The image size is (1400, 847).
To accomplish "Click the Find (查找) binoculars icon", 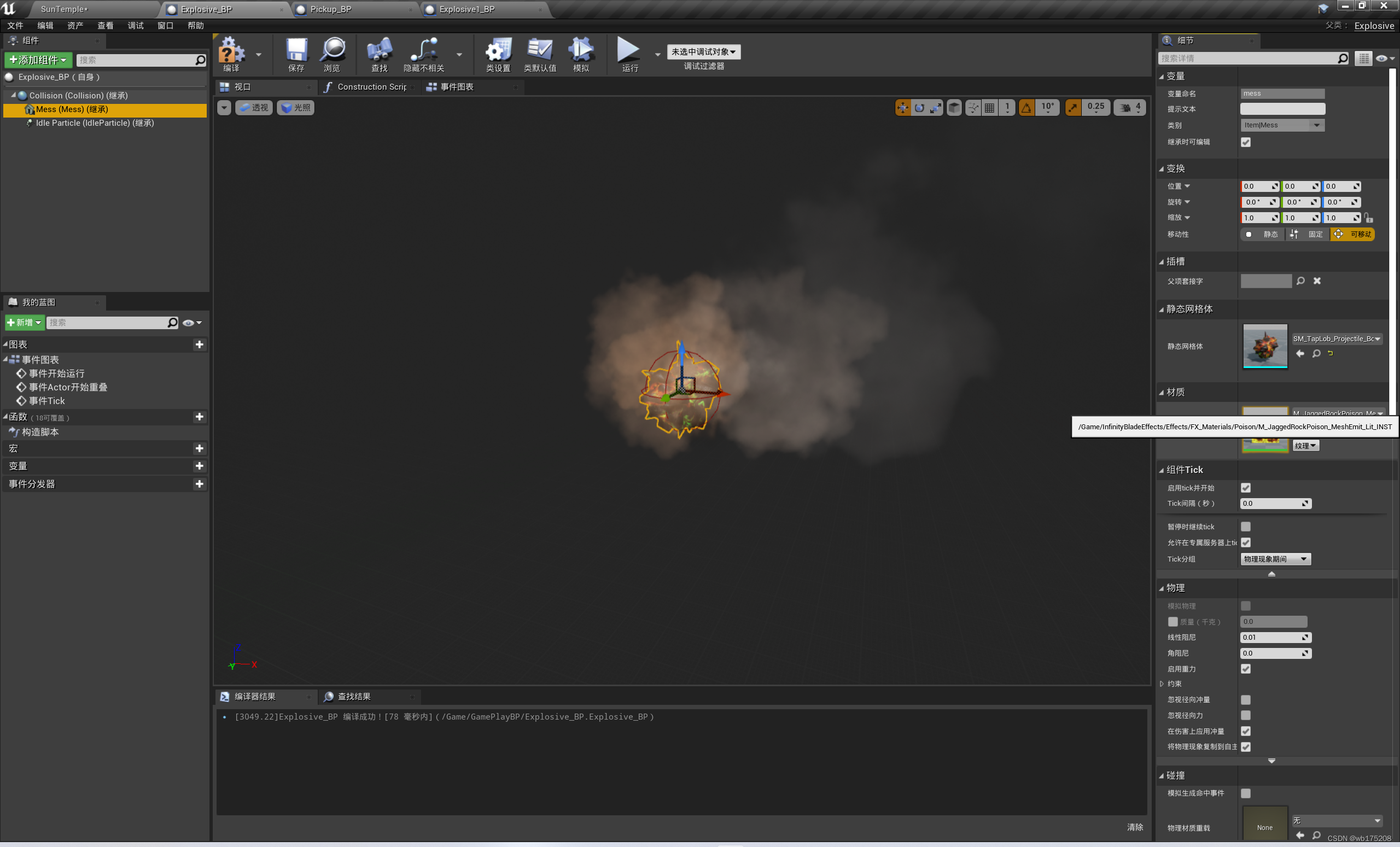I will pyautogui.click(x=379, y=50).
